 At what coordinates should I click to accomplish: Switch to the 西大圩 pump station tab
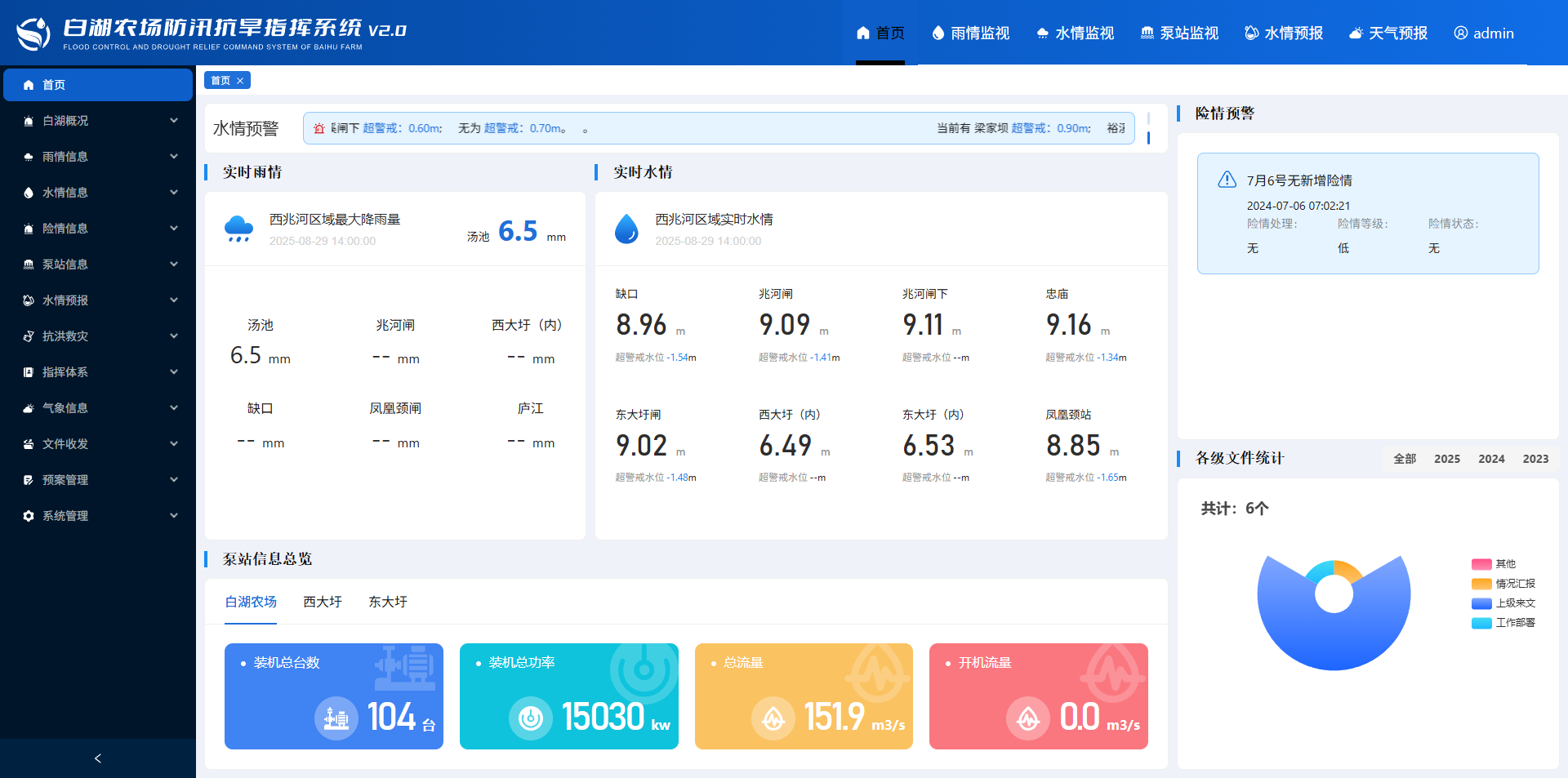323,602
